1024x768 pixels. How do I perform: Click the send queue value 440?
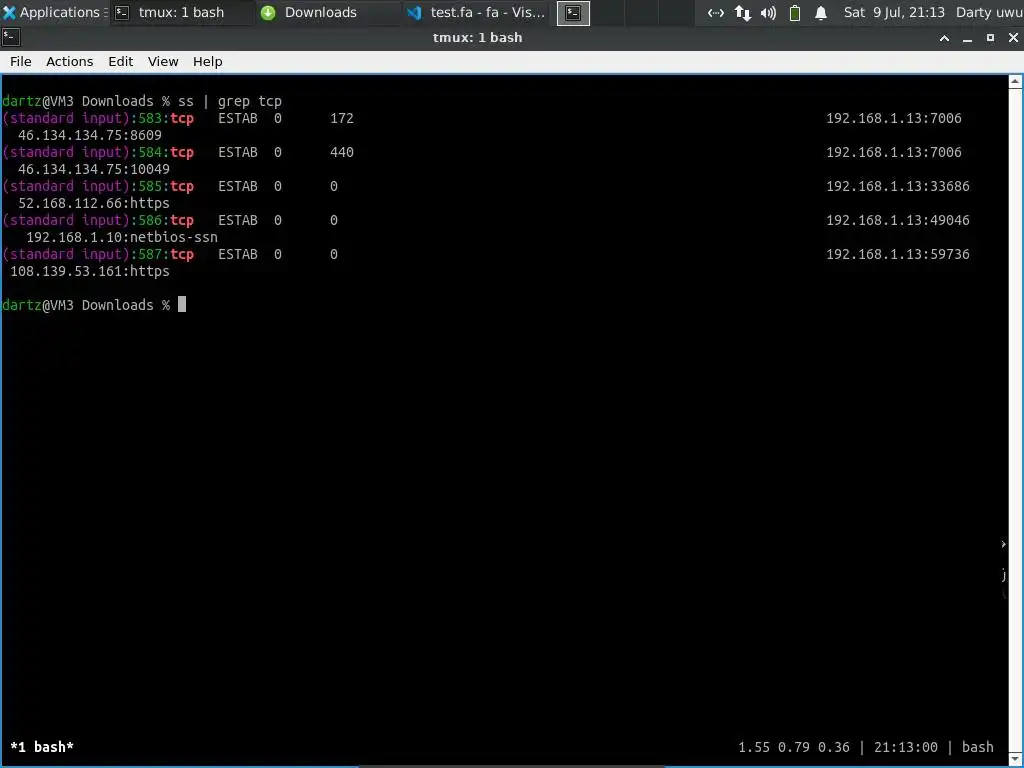[x=342, y=152]
